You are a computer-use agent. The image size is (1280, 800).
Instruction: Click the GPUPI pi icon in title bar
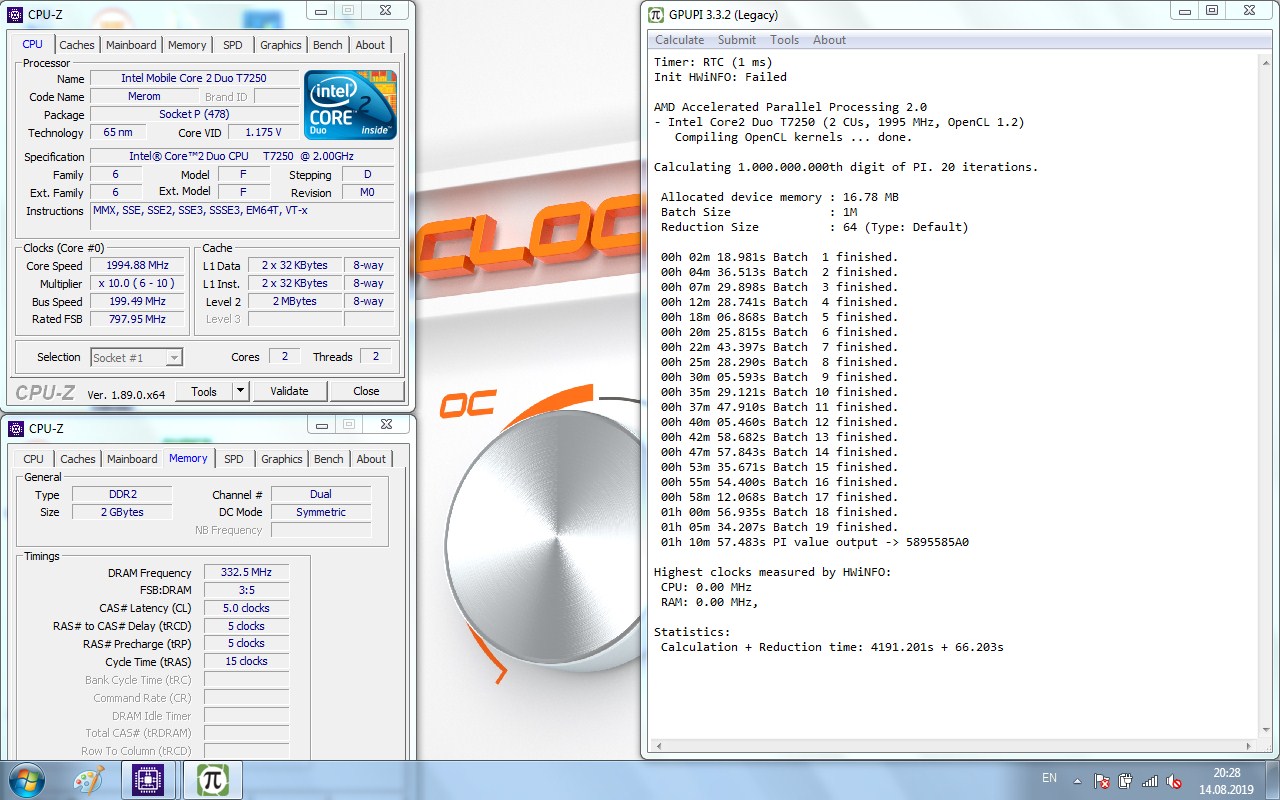tap(656, 14)
